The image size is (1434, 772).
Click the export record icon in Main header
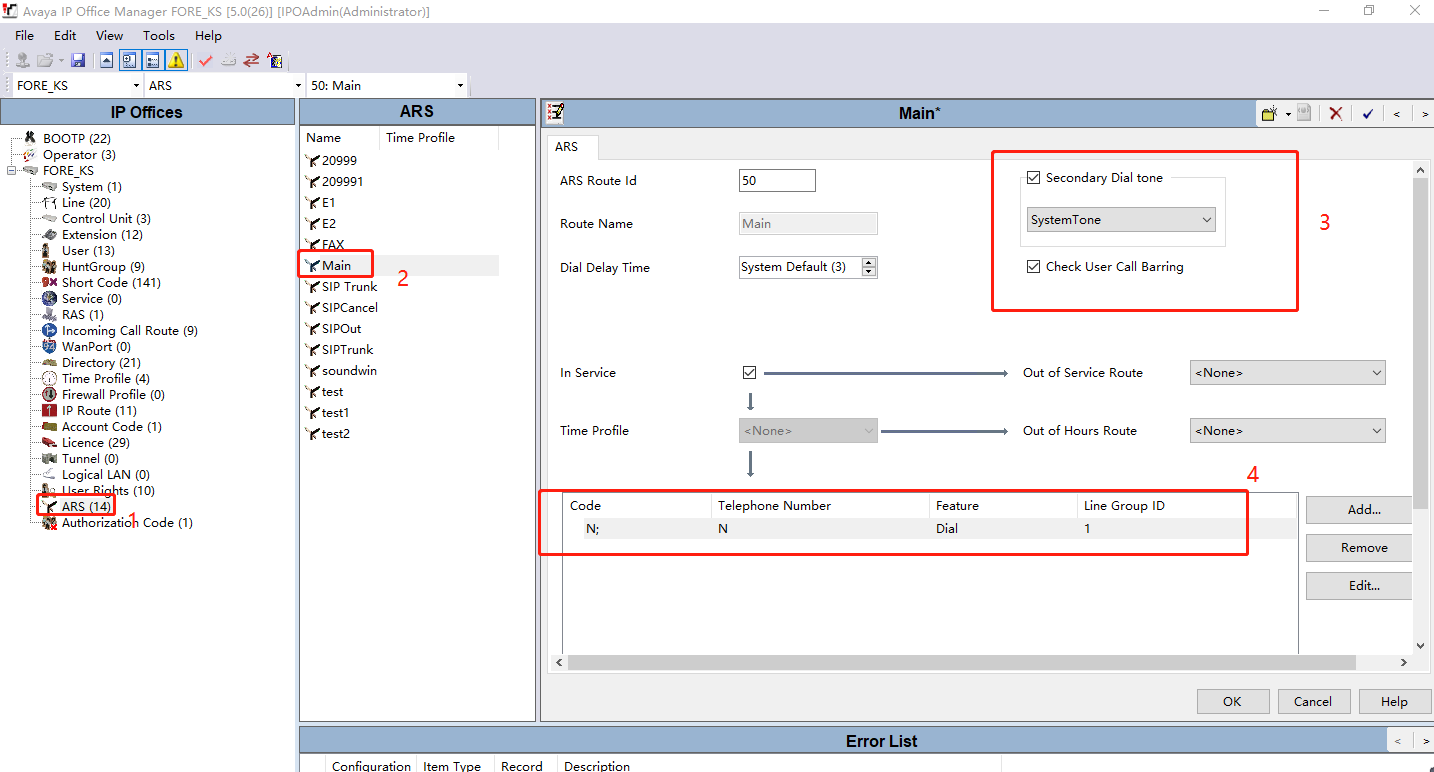1304,114
